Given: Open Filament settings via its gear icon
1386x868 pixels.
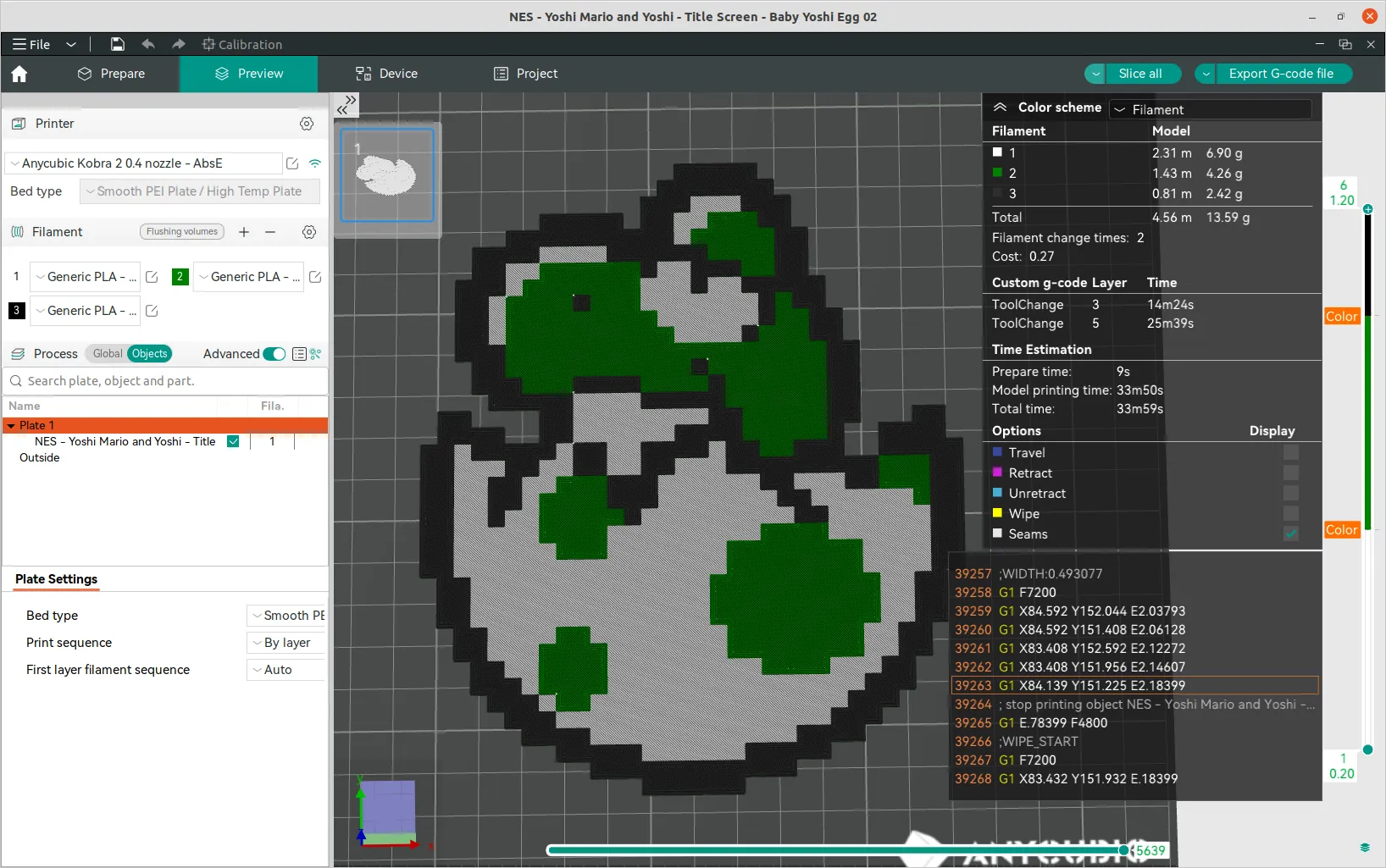Looking at the screenshot, I should point(309,232).
